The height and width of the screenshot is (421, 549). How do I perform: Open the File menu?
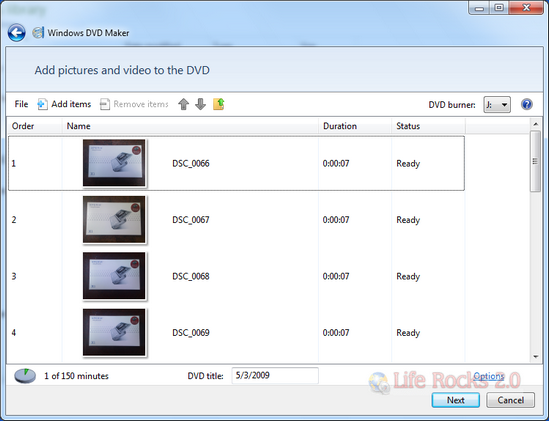(x=21, y=104)
